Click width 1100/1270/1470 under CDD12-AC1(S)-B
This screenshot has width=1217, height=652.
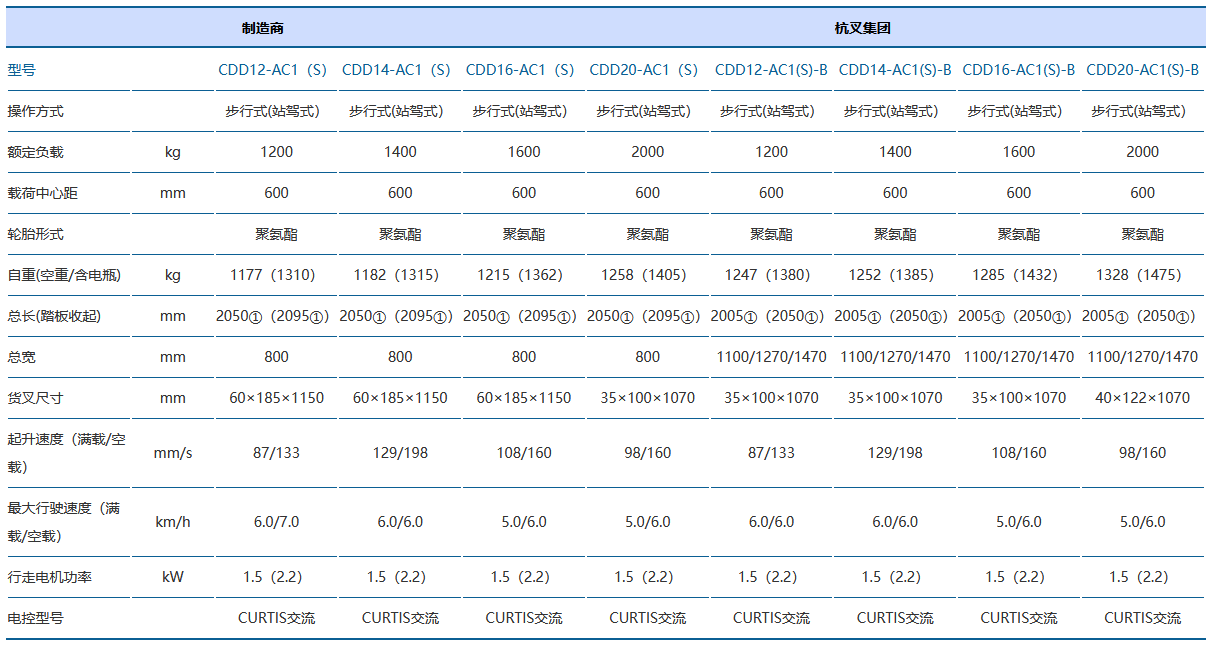(771, 357)
